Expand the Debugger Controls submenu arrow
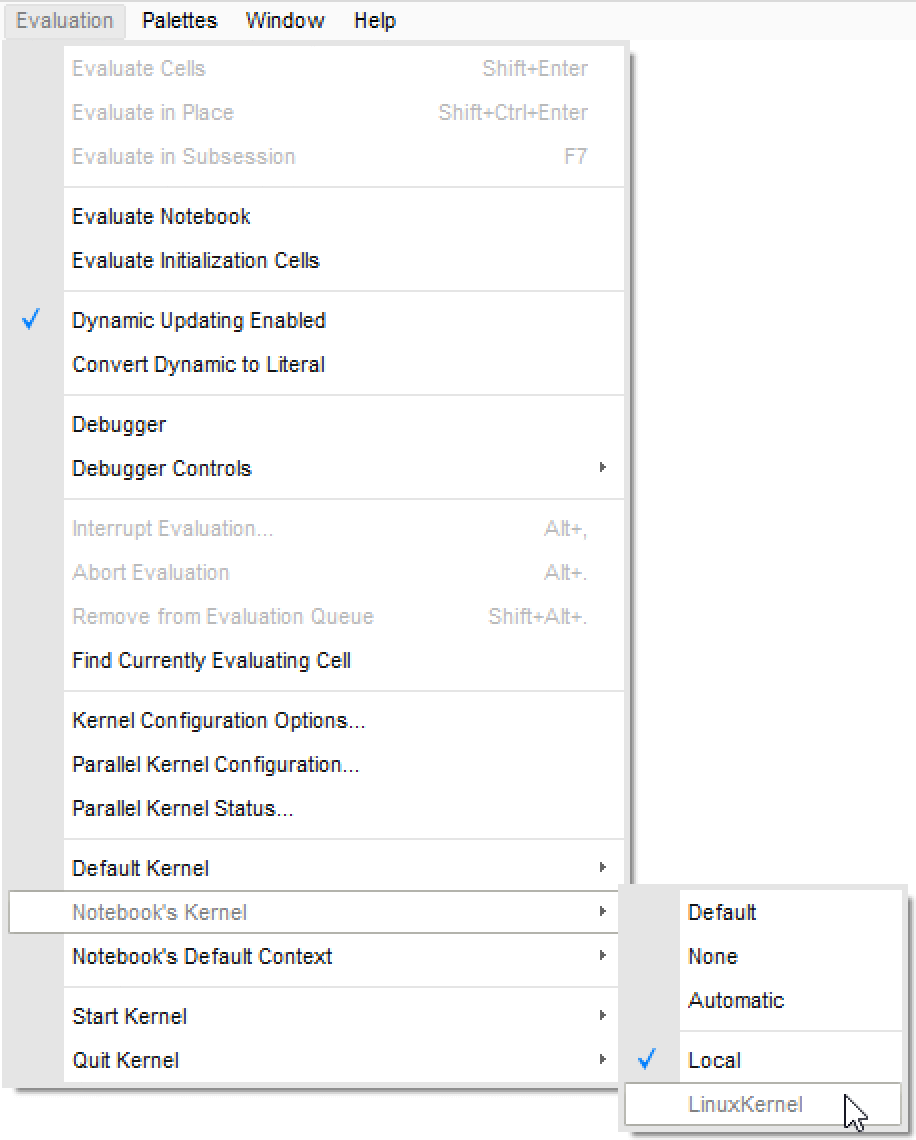The height and width of the screenshot is (1140, 916). coord(602,468)
